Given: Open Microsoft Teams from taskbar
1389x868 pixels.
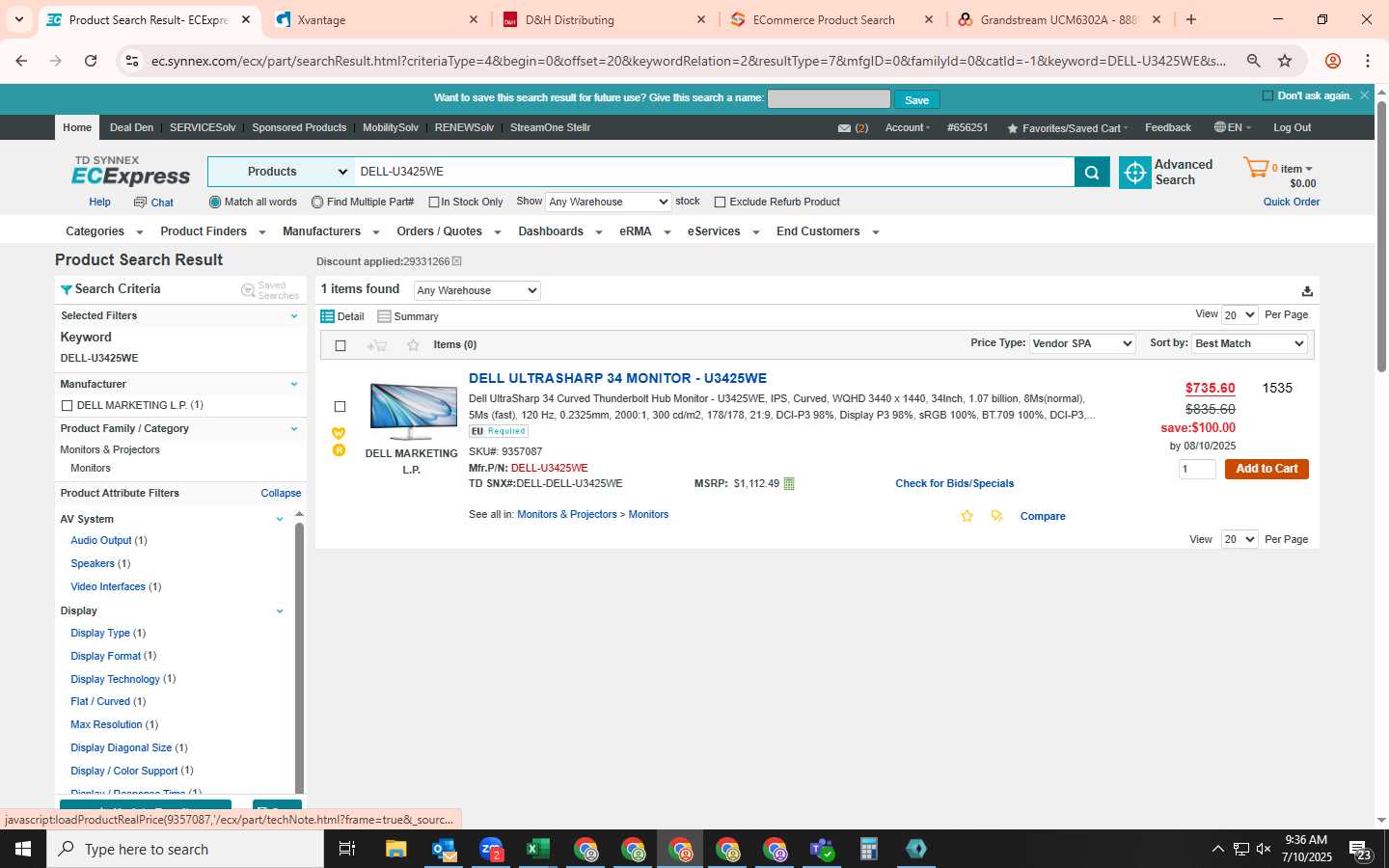Looking at the screenshot, I should pyautogui.click(x=821, y=849).
